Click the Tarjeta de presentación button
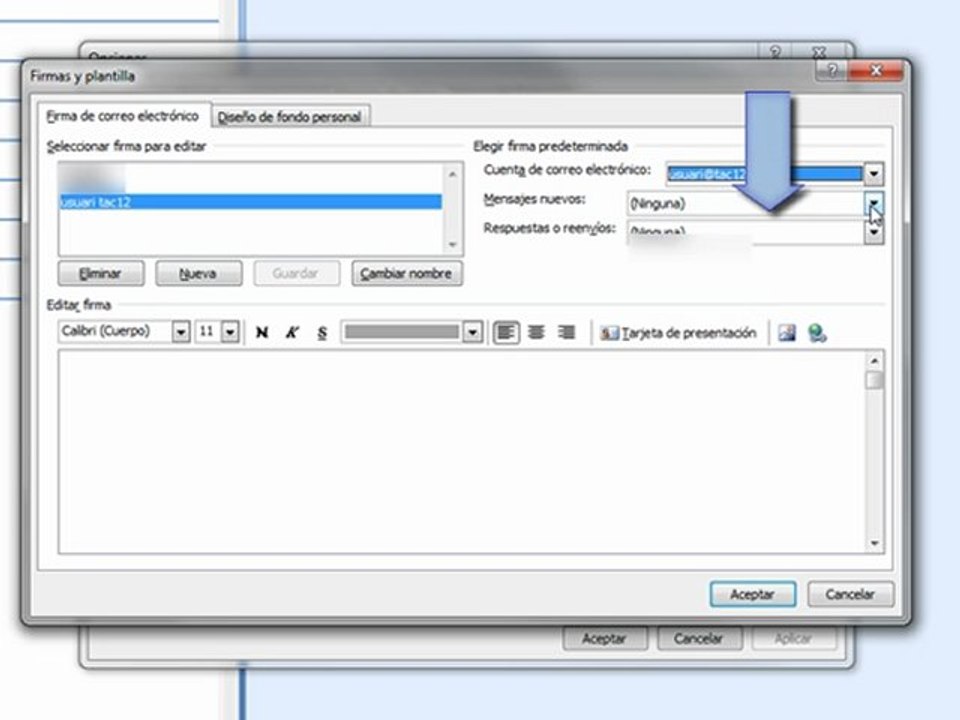Screen dimensions: 960x720 click(678, 333)
